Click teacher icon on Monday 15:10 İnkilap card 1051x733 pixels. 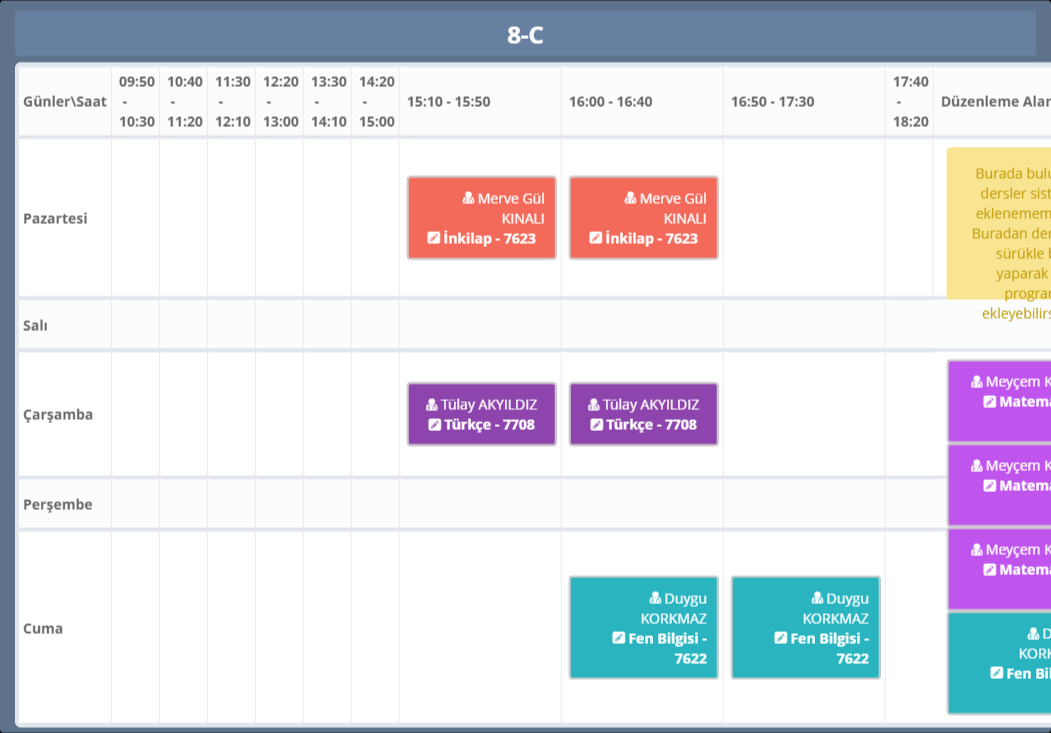tap(469, 198)
